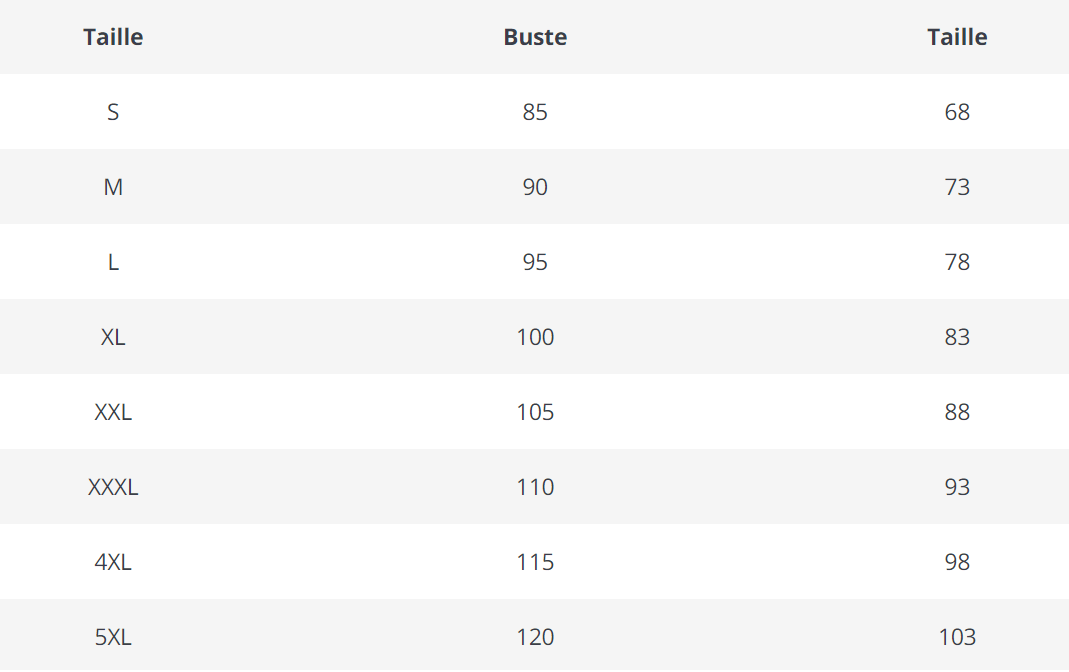
Task: Select waist value 73 in the M row
Action: click(x=957, y=187)
